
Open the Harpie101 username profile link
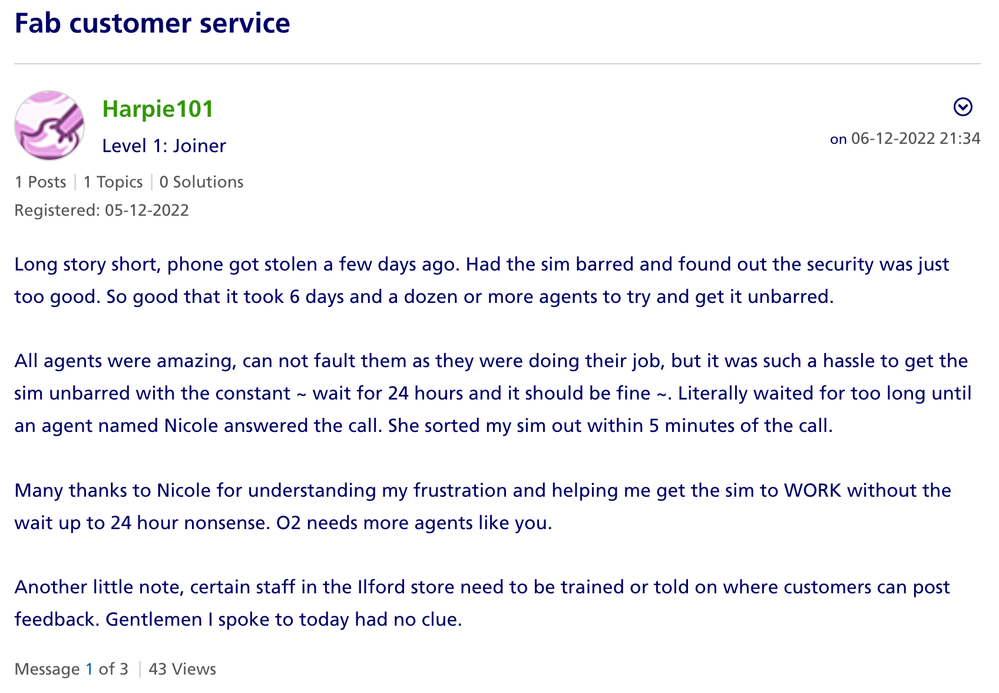tap(158, 109)
